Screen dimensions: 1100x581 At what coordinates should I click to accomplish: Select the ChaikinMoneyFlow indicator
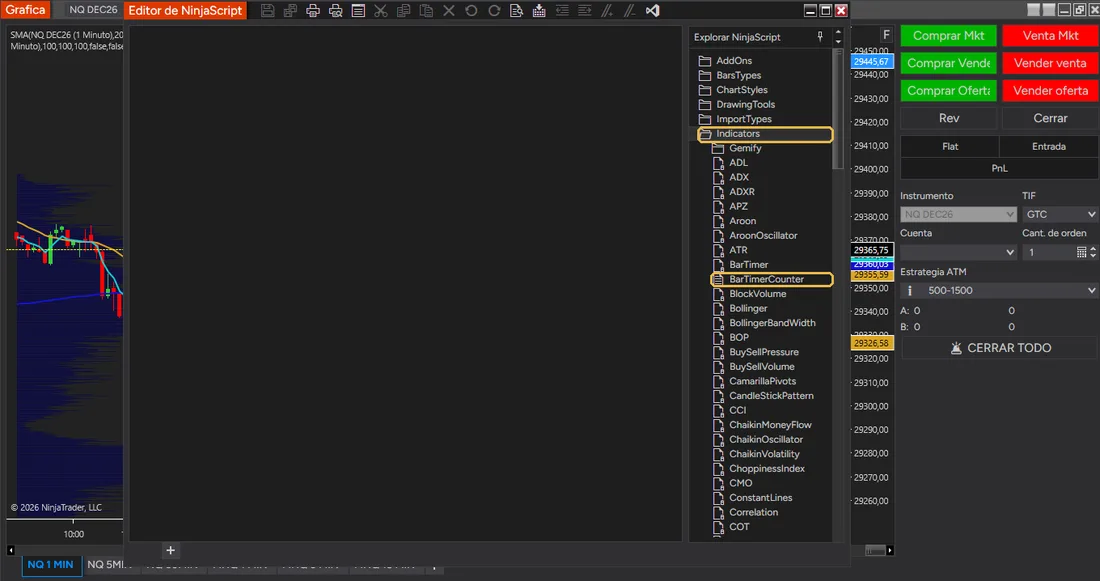(770, 425)
